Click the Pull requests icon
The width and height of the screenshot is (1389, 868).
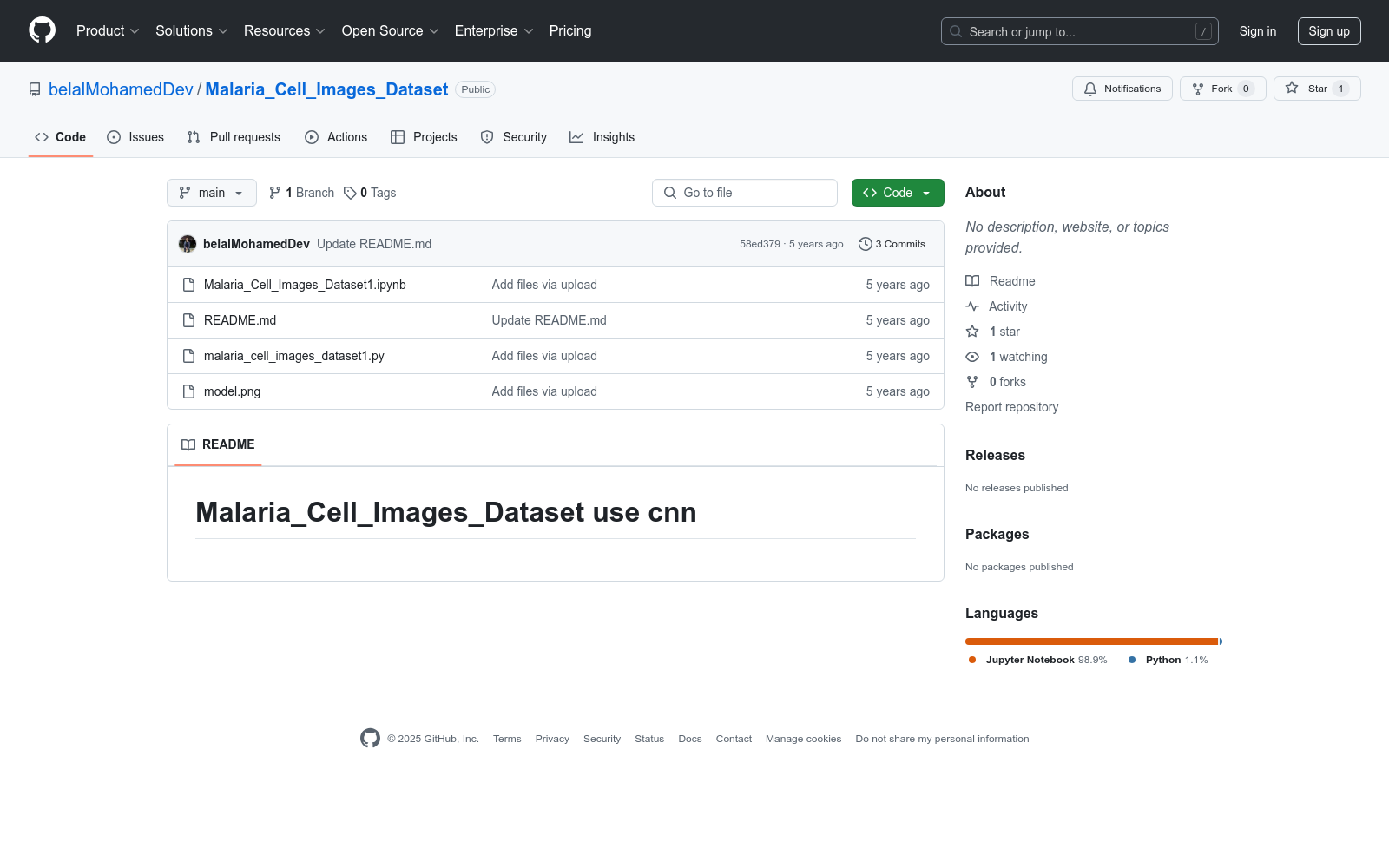pyautogui.click(x=194, y=137)
